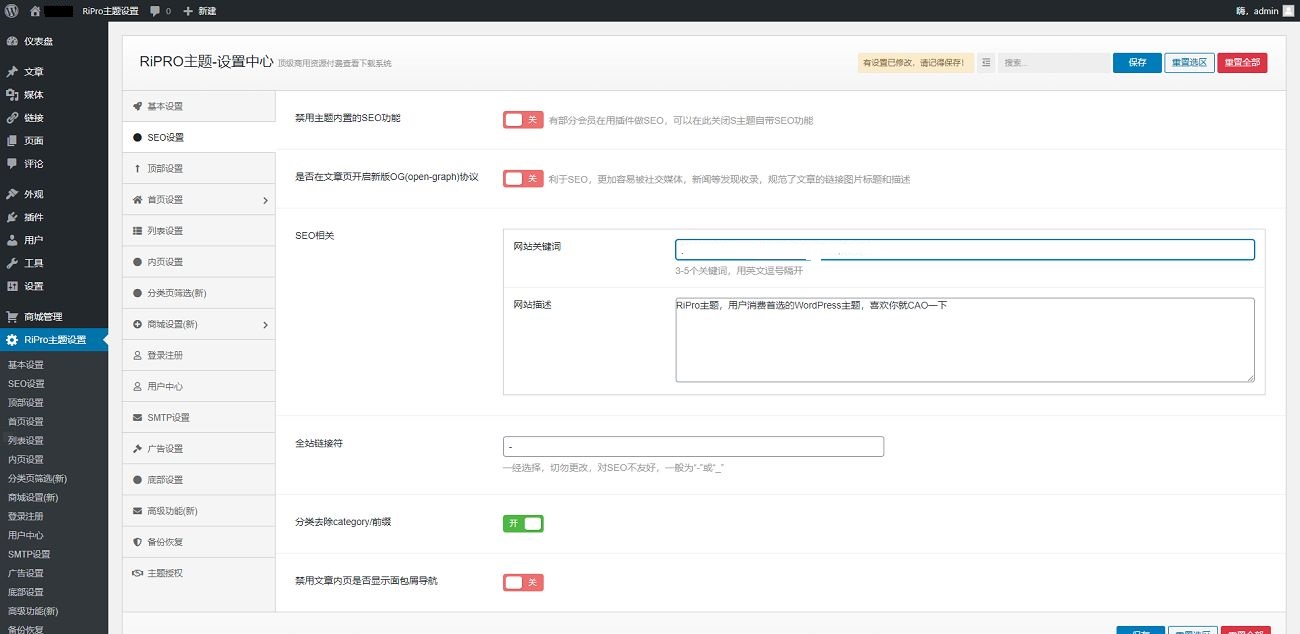Switch to the 底部设置 tab
The width and height of the screenshot is (1300, 634).
(x=198, y=480)
